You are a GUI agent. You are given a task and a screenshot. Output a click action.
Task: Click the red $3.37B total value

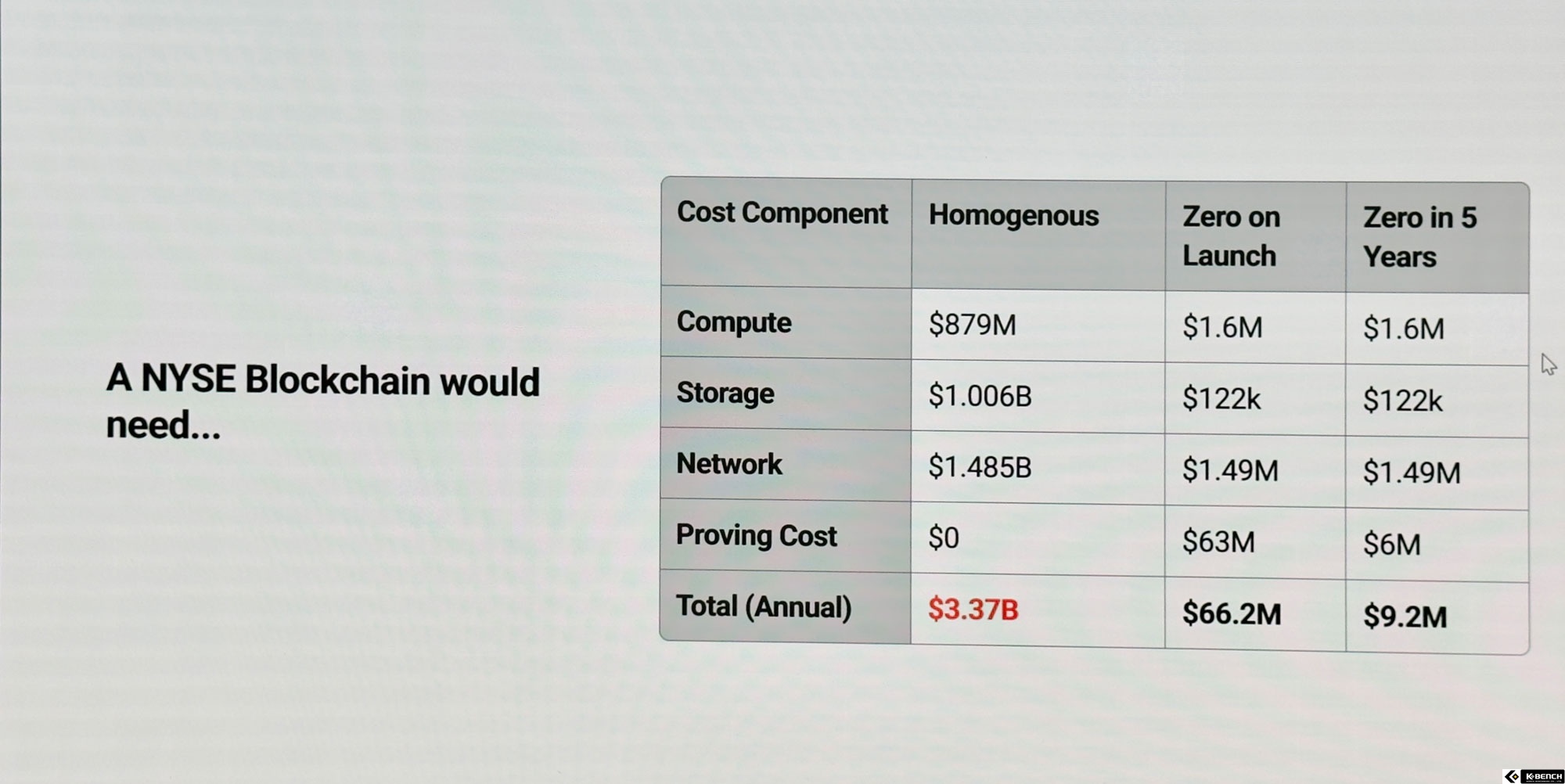[973, 610]
